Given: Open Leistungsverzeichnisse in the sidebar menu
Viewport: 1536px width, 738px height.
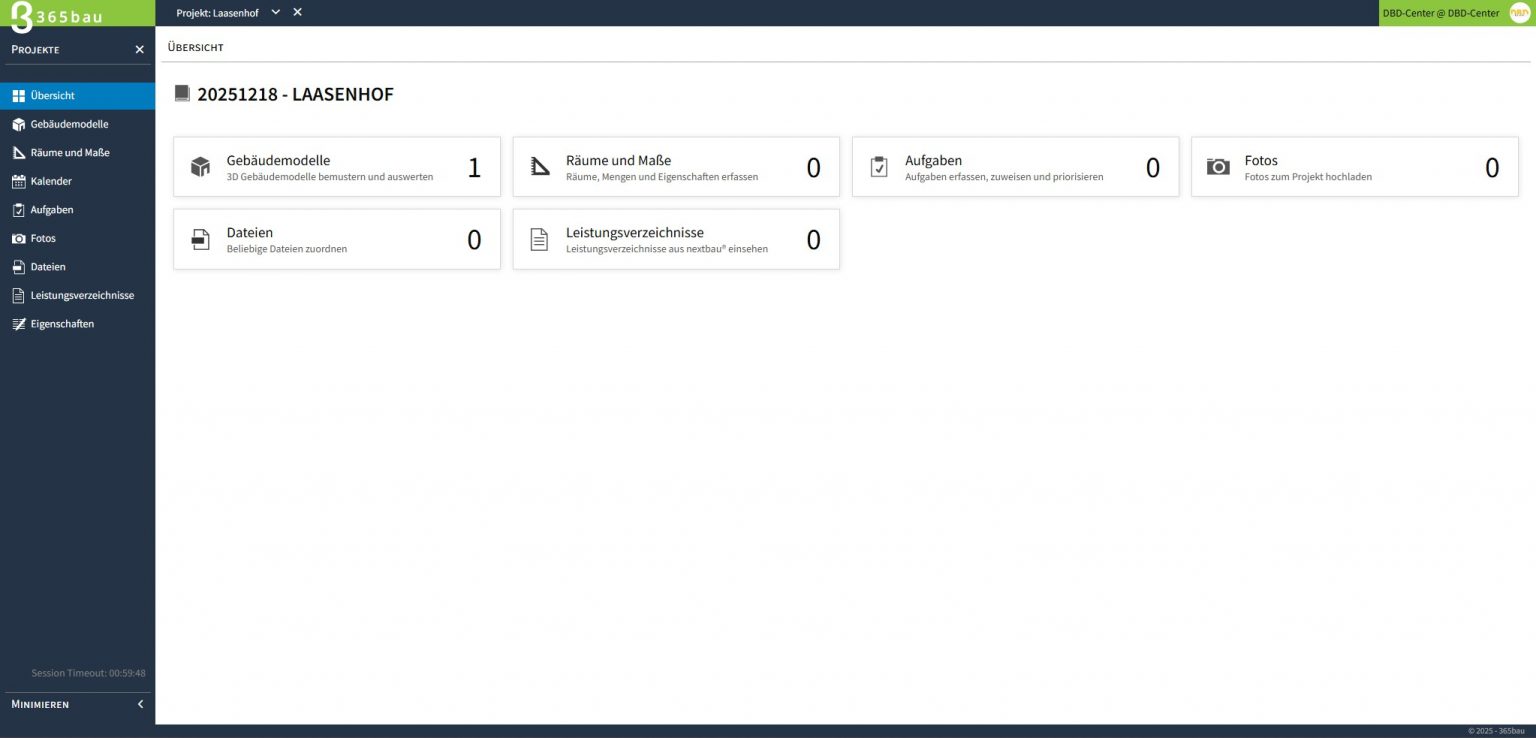Looking at the screenshot, I should tap(82, 296).
